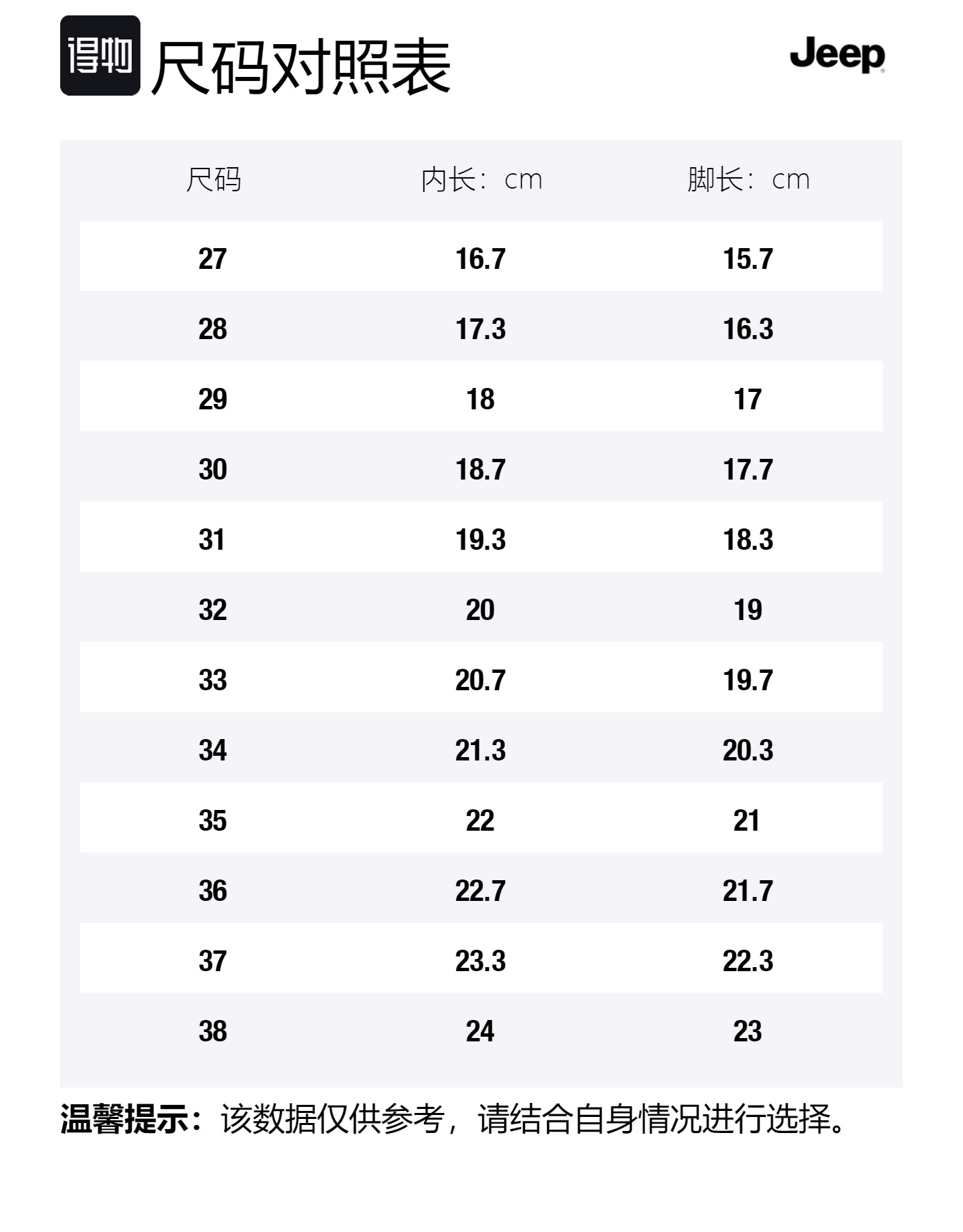Select the 内长: cm column header
This screenshot has height=1232, width=963.
click(x=481, y=179)
